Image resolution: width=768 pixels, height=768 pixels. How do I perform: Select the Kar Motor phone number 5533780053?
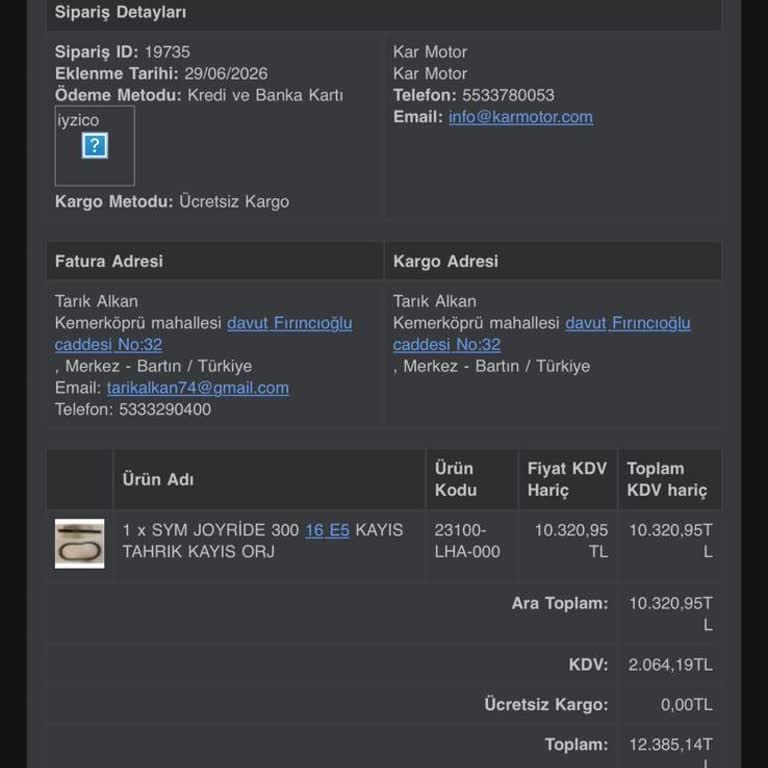pos(508,95)
